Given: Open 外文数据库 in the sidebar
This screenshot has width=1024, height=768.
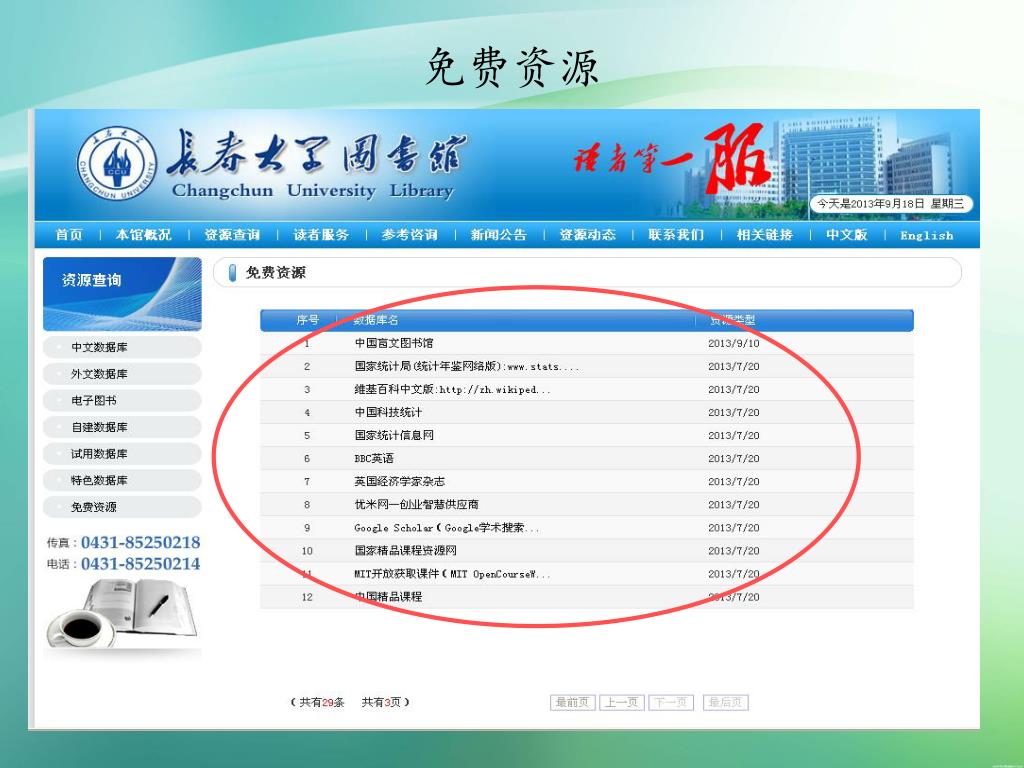Looking at the screenshot, I should pyautogui.click(x=122, y=374).
